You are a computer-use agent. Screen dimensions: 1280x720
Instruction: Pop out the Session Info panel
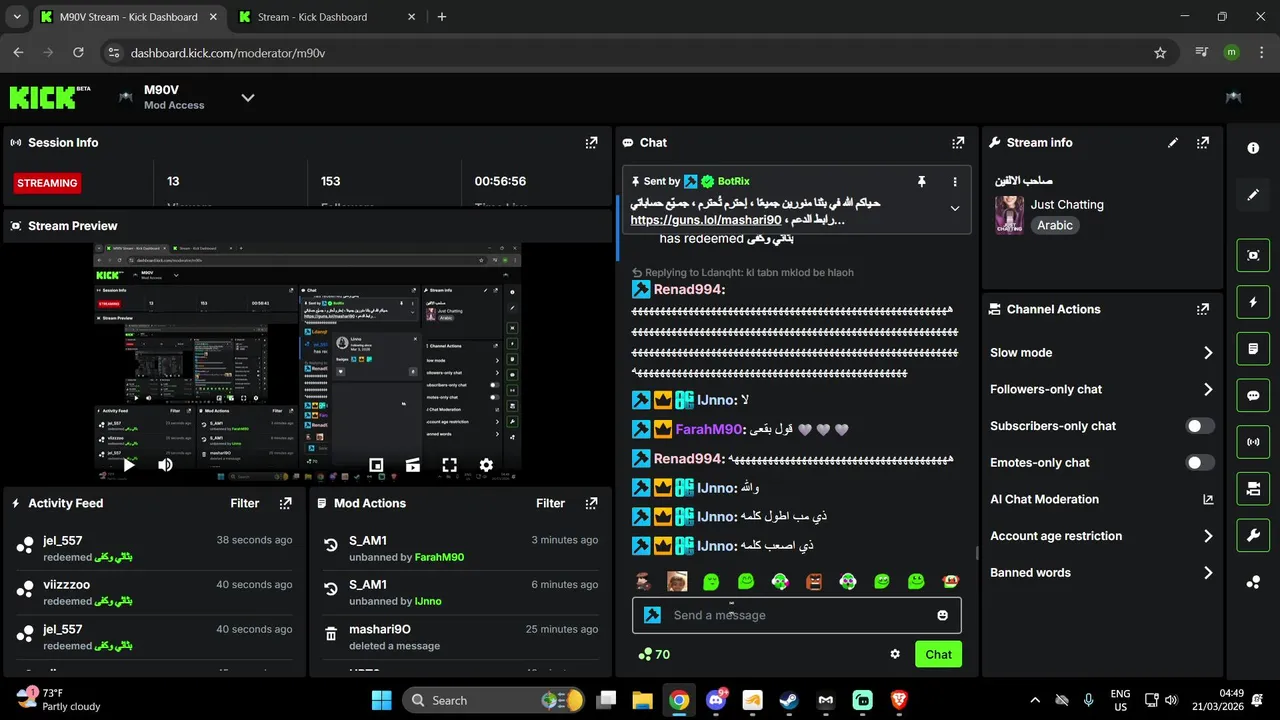pos(591,143)
